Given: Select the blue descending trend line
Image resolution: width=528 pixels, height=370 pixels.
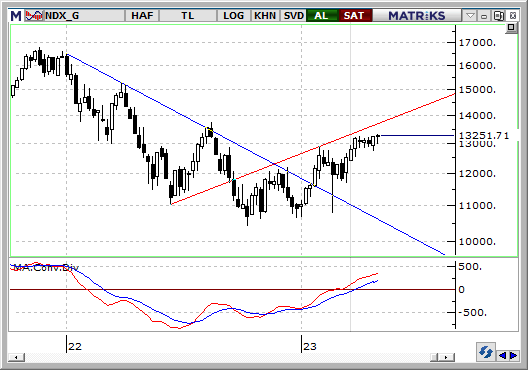Looking at the screenshot, I should (256, 154).
